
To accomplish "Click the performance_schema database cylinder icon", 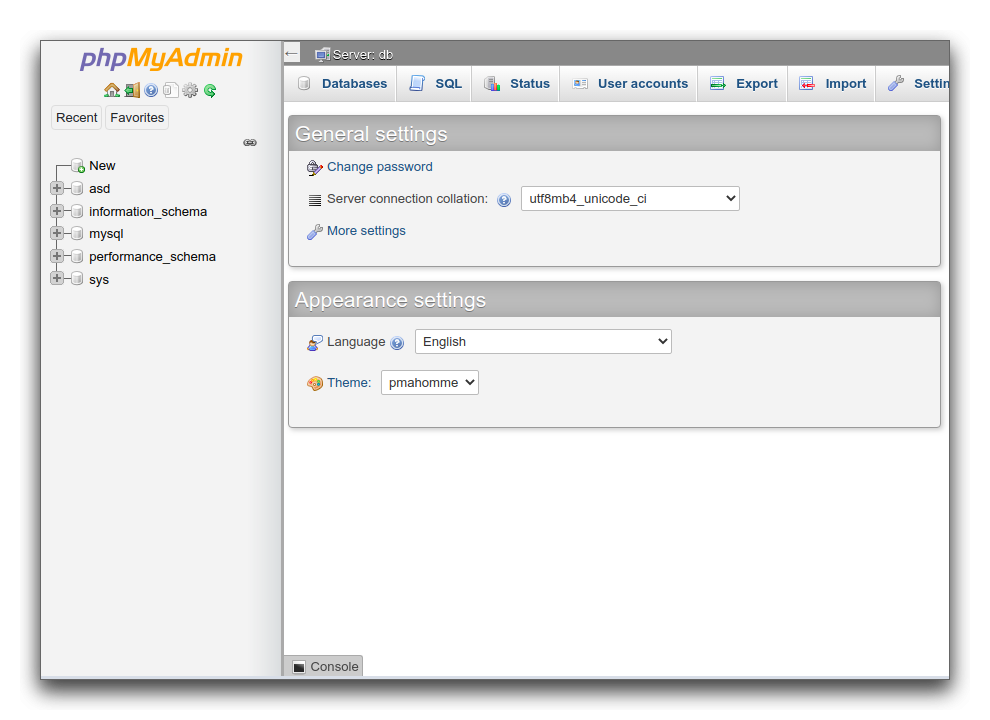I will (77, 256).
